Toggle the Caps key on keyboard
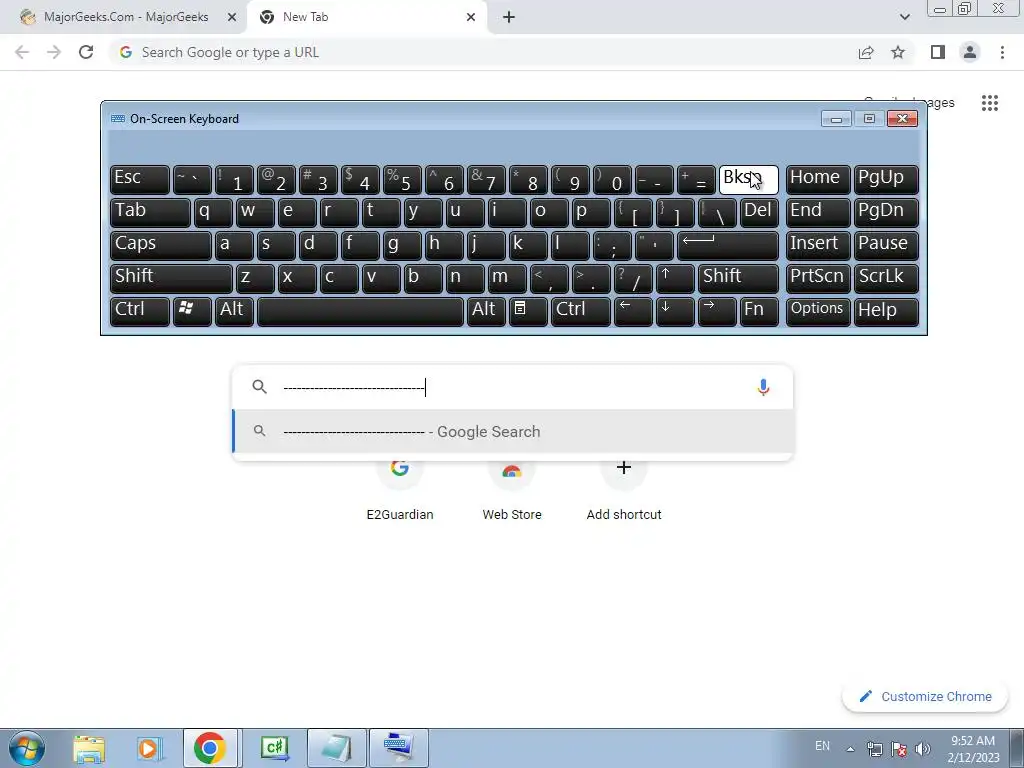The height and width of the screenshot is (768, 1024). (x=161, y=245)
